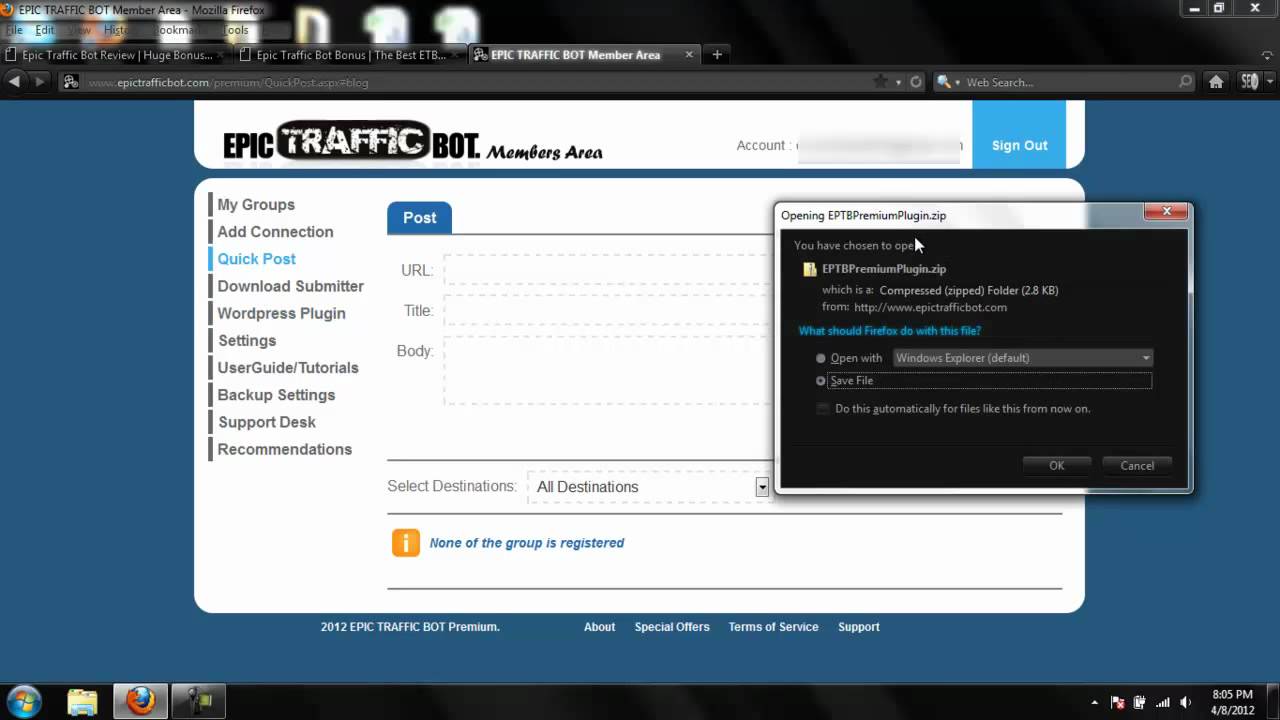1280x720 pixels.
Task: Open Add Connection in sidebar
Action: coord(275,232)
